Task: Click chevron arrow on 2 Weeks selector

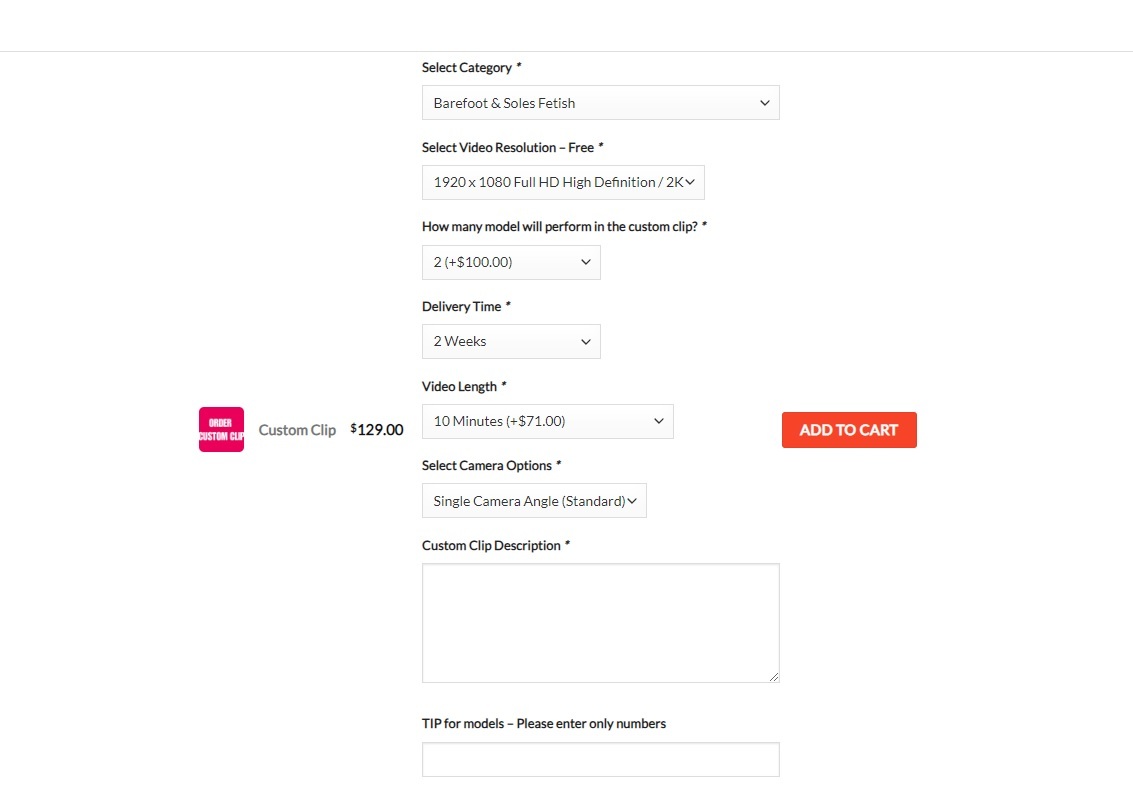Action: [x=586, y=342]
